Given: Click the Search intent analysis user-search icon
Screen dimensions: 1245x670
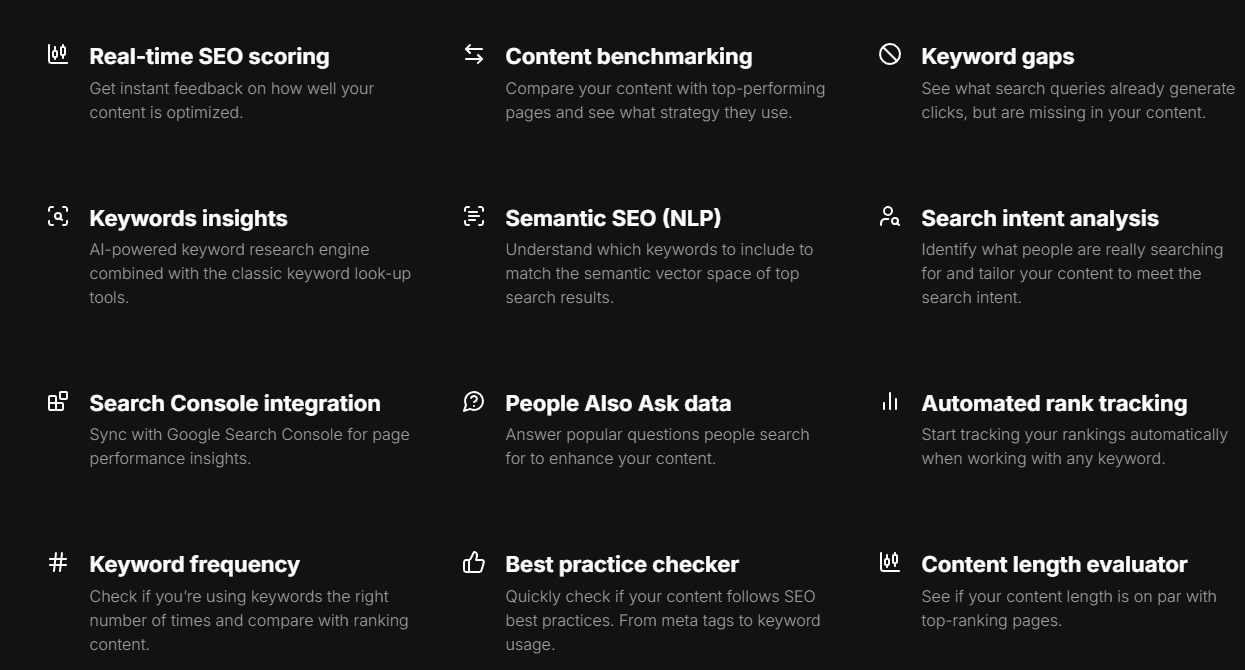Looking at the screenshot, I should pos(890,216).
